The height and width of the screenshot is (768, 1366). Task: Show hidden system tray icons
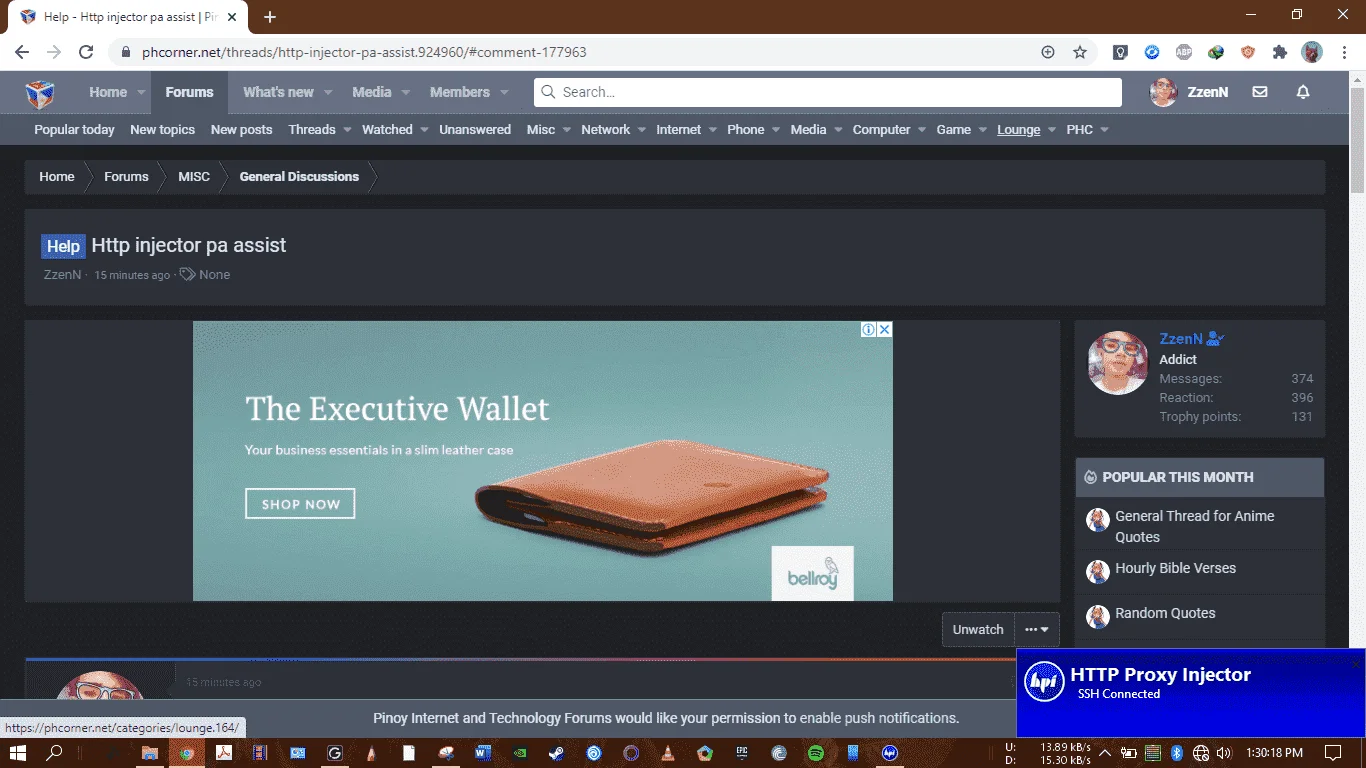(1105, 753)
